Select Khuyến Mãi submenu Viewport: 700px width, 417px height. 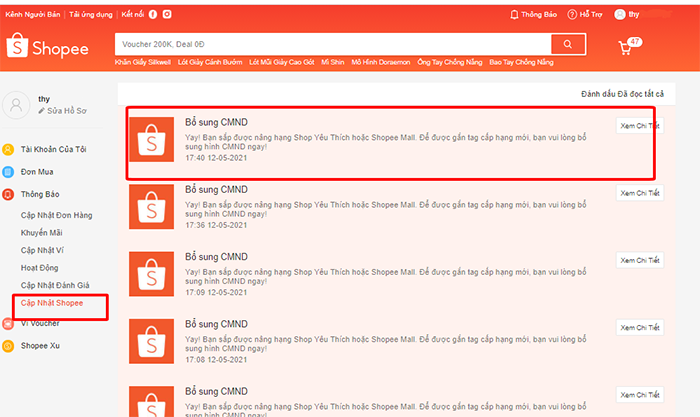(42, 233)
